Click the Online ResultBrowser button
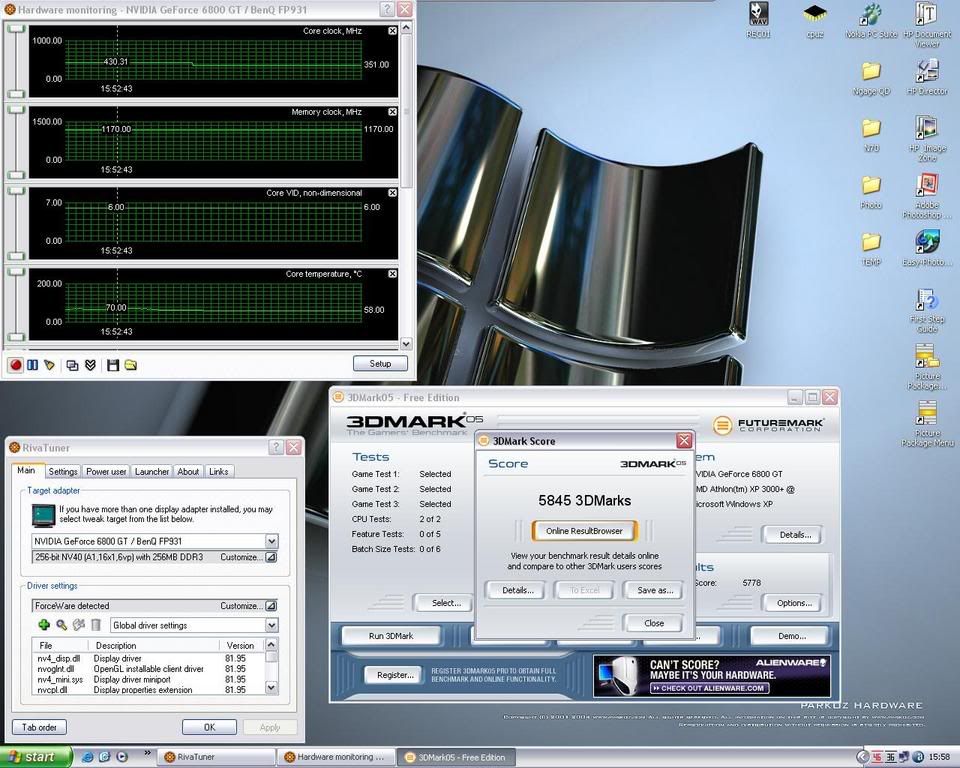This screenshot has width=960, height=768. point(583,531)
